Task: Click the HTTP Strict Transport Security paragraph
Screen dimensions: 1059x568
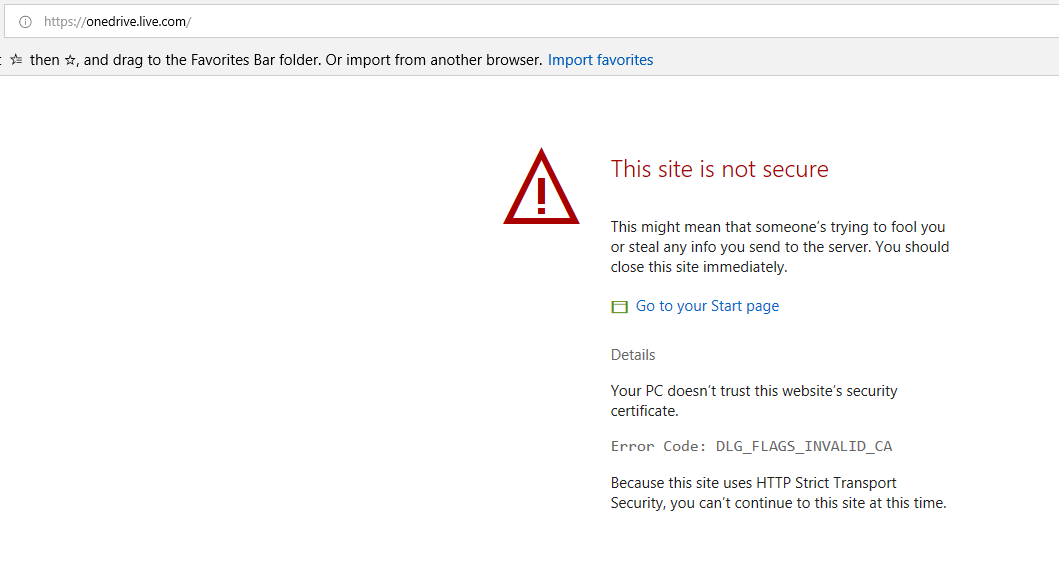Action: click(777, 493)
